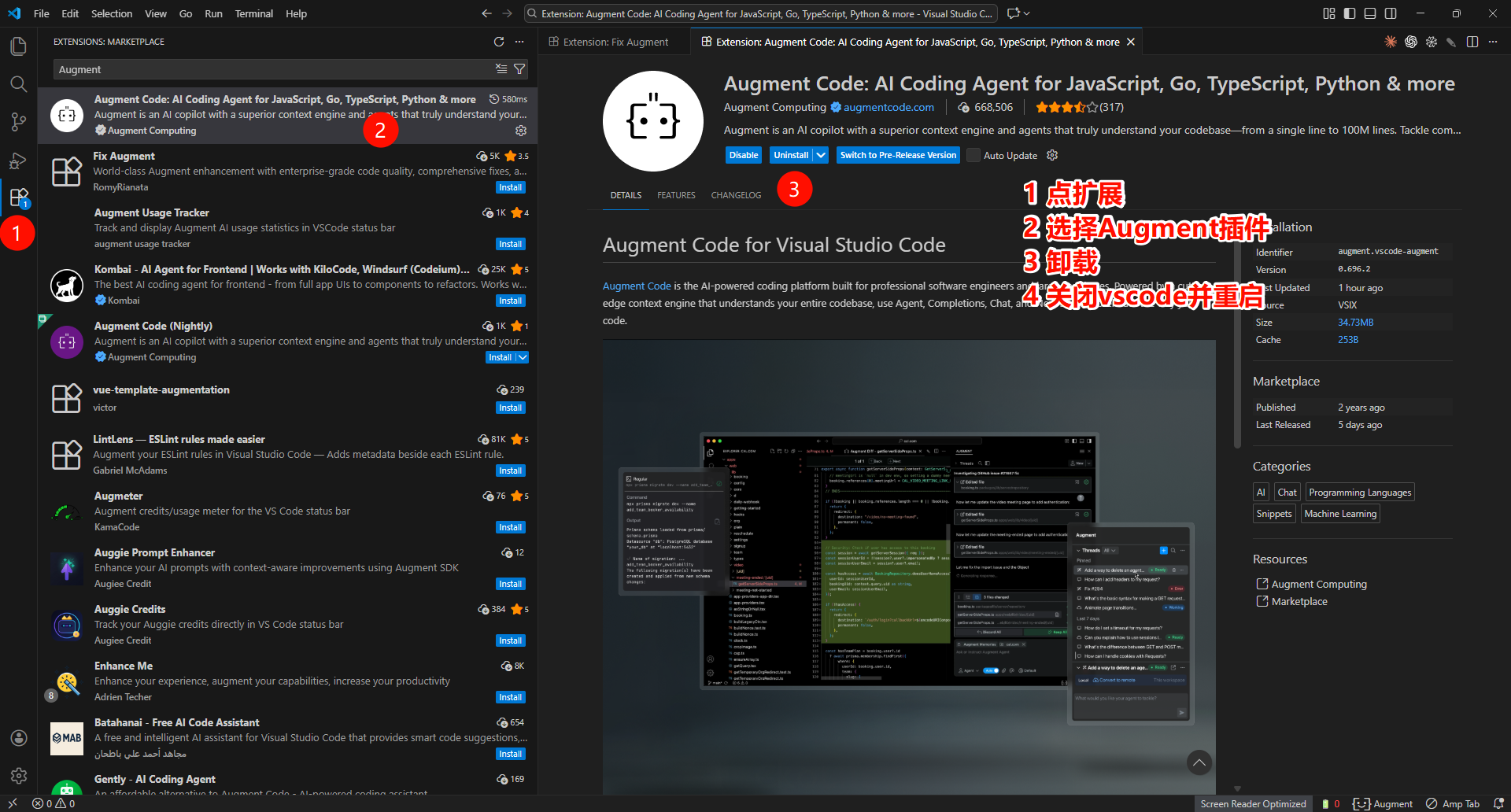This screenshot has width=1511, height=812.
Task: Open the Augment Computing resource link
Action: coord(1319,584)
